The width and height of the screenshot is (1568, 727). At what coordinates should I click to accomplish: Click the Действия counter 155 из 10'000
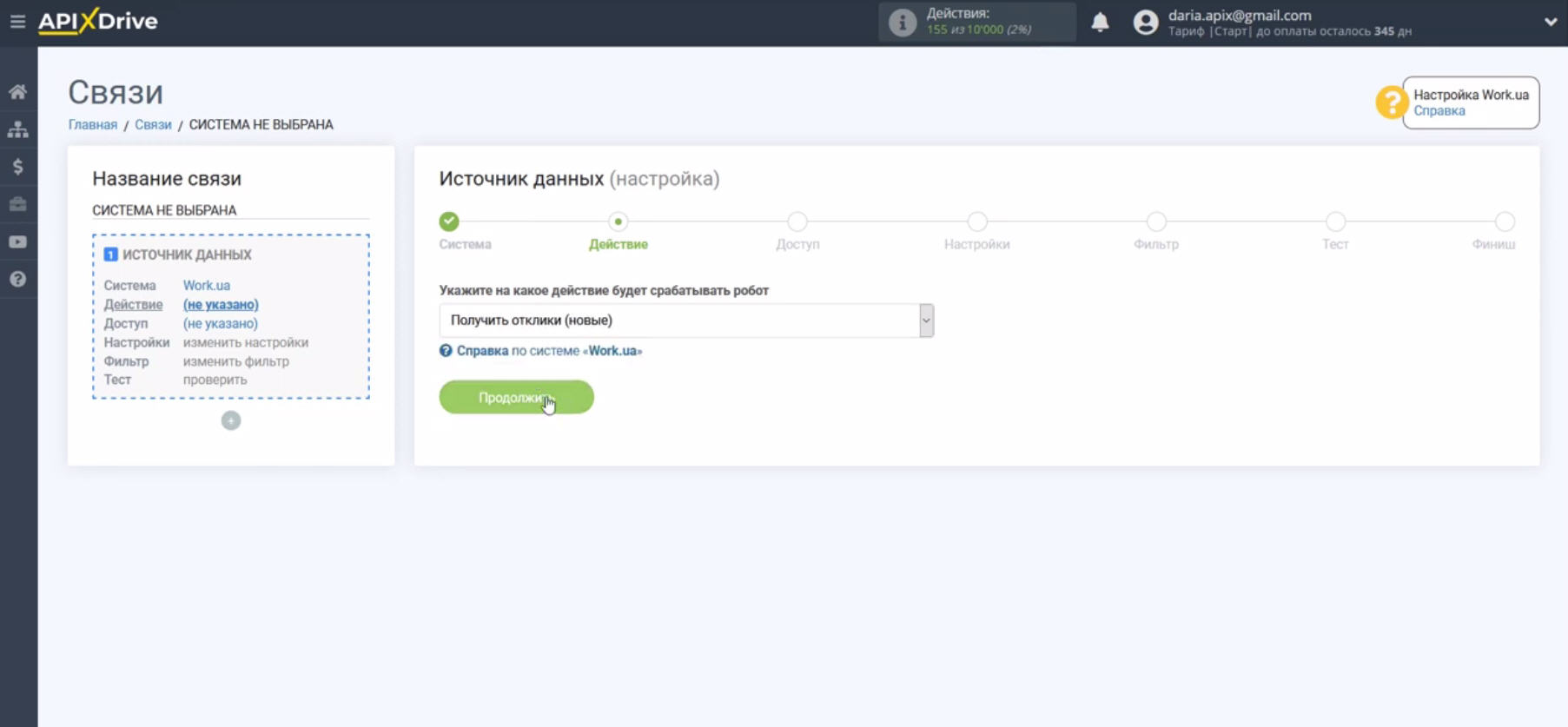(x=978, y=30)
